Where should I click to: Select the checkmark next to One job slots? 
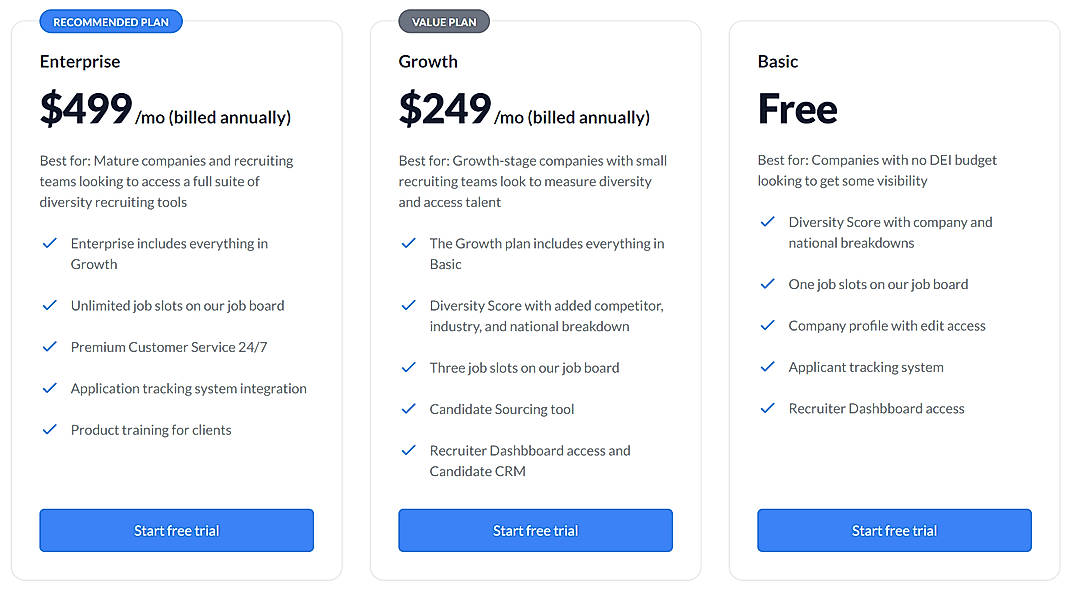[768, 284]
